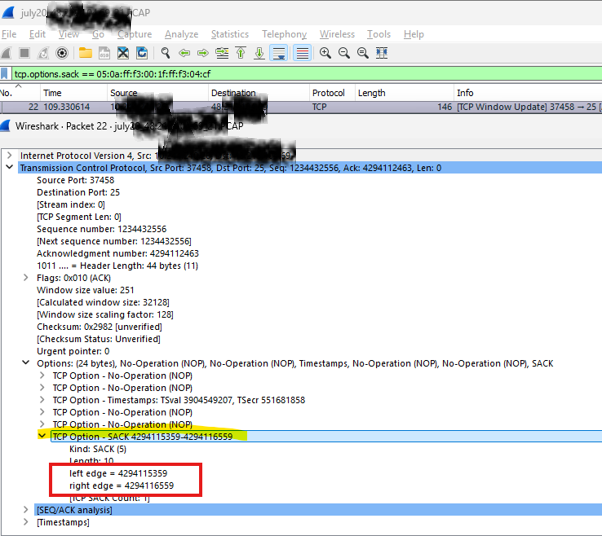602x536 pixels.
Task: Jump to the last packet
Action: coord(260,53)
